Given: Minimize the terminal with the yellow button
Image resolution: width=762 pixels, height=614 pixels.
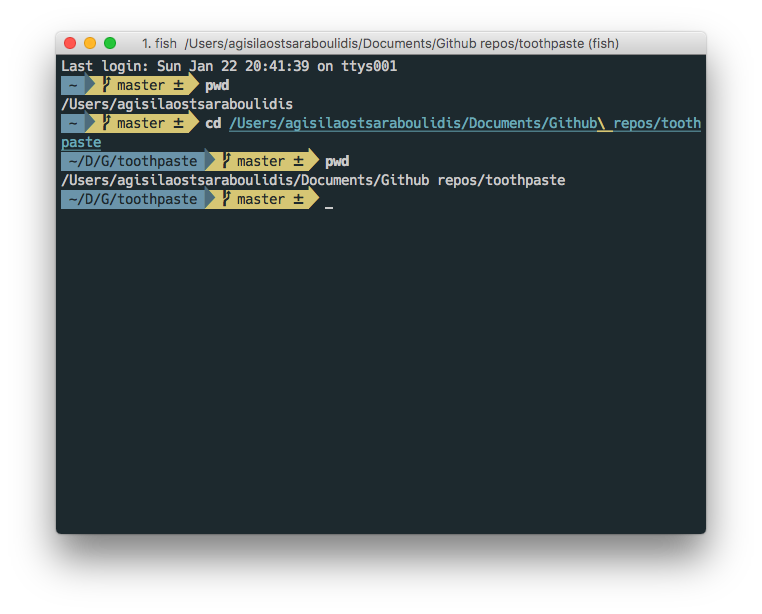Looking at the screenshot, I should [90, 43].
